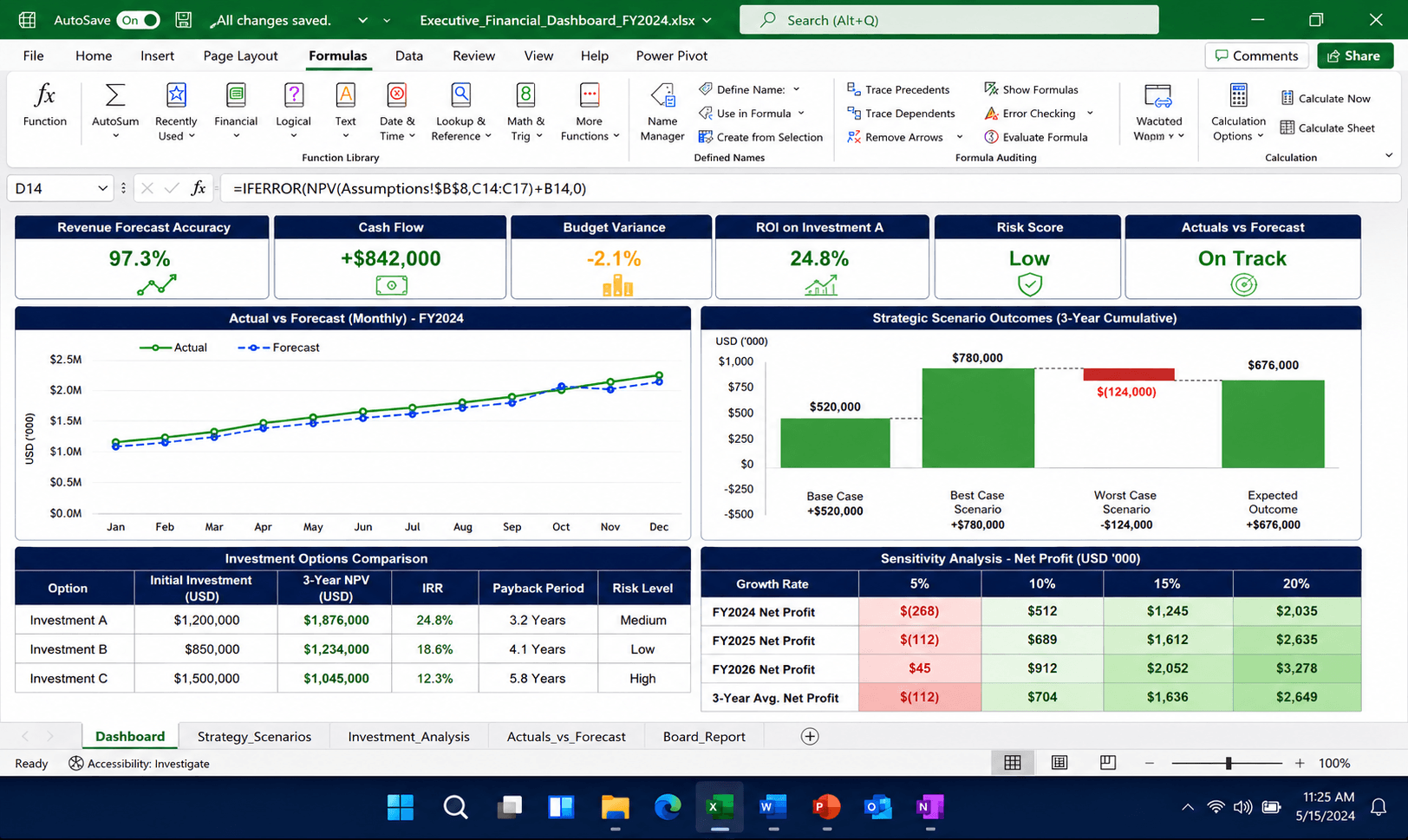Open Recently Used functions
The image size is (1408, 840).
tap(176, 111)
